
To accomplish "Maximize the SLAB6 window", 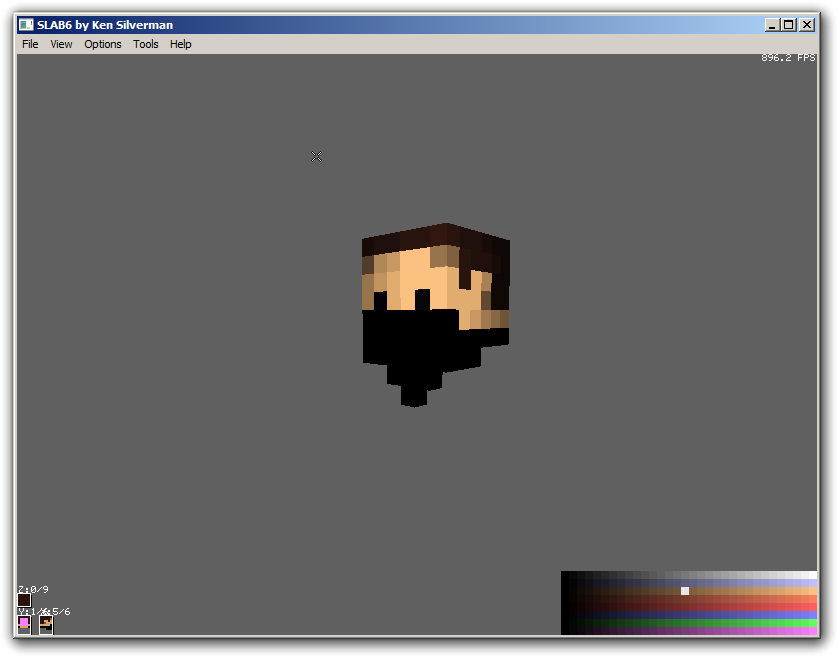I will coord(788,25).
